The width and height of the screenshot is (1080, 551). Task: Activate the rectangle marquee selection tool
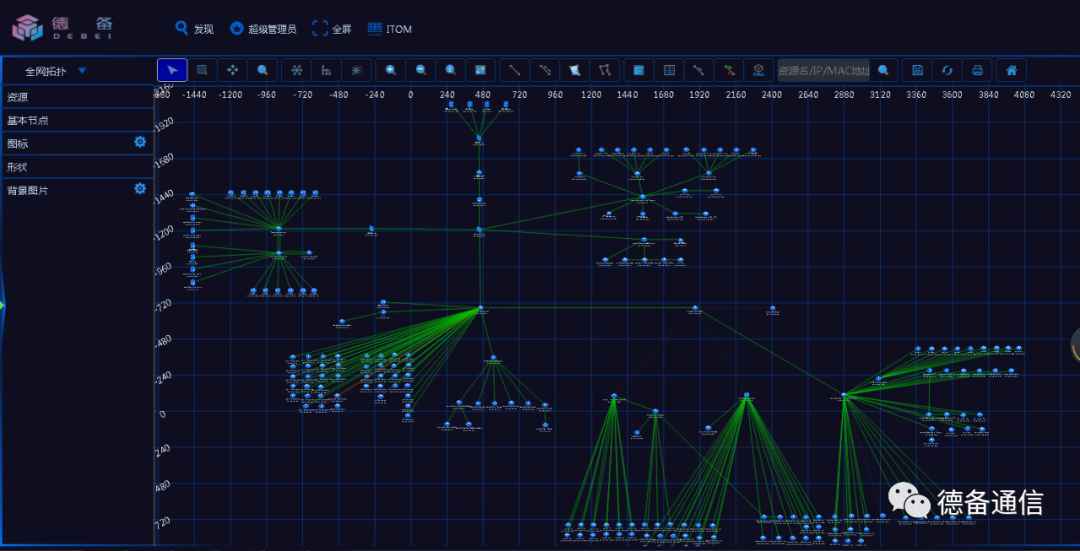(202, 70)
